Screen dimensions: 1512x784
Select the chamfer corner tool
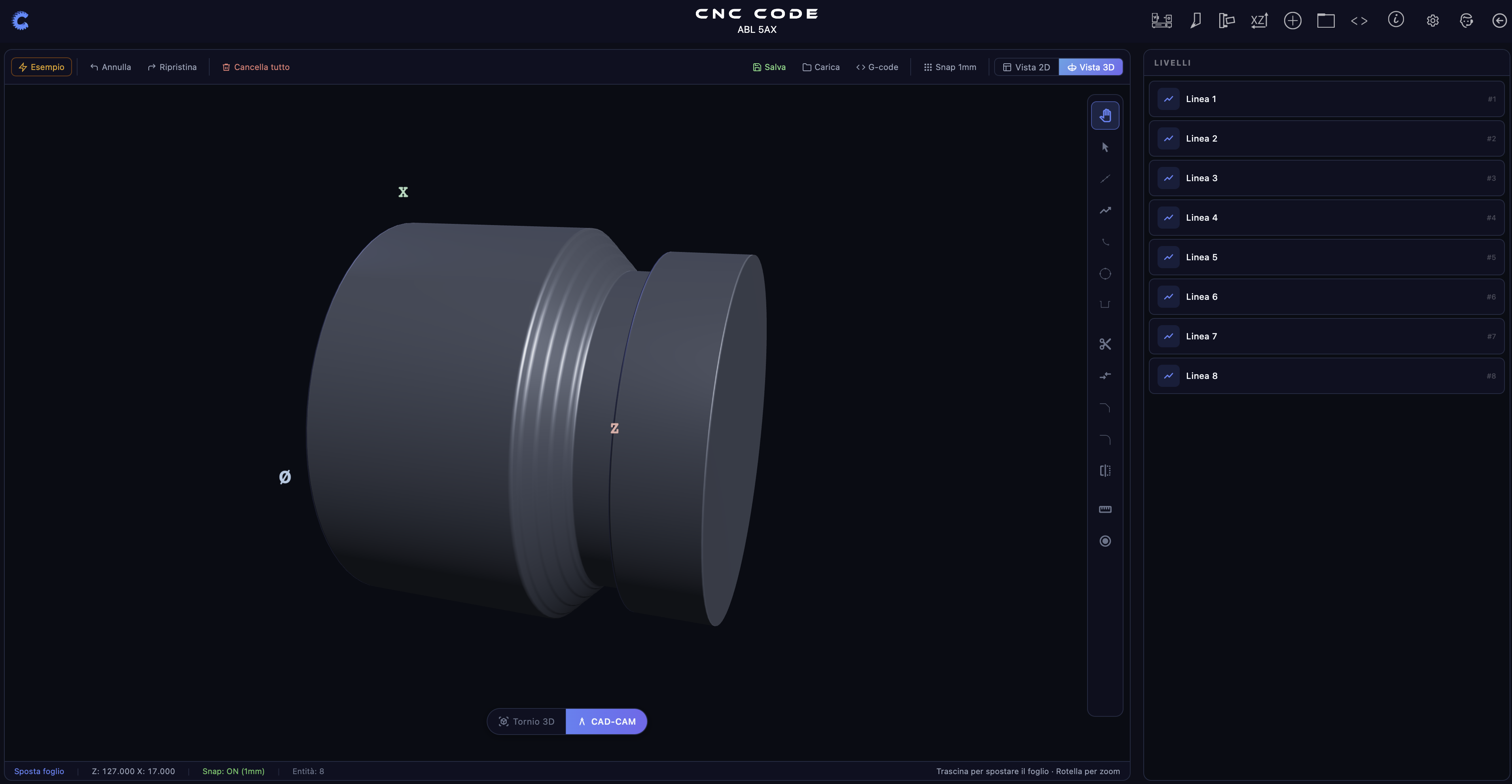1105,407
